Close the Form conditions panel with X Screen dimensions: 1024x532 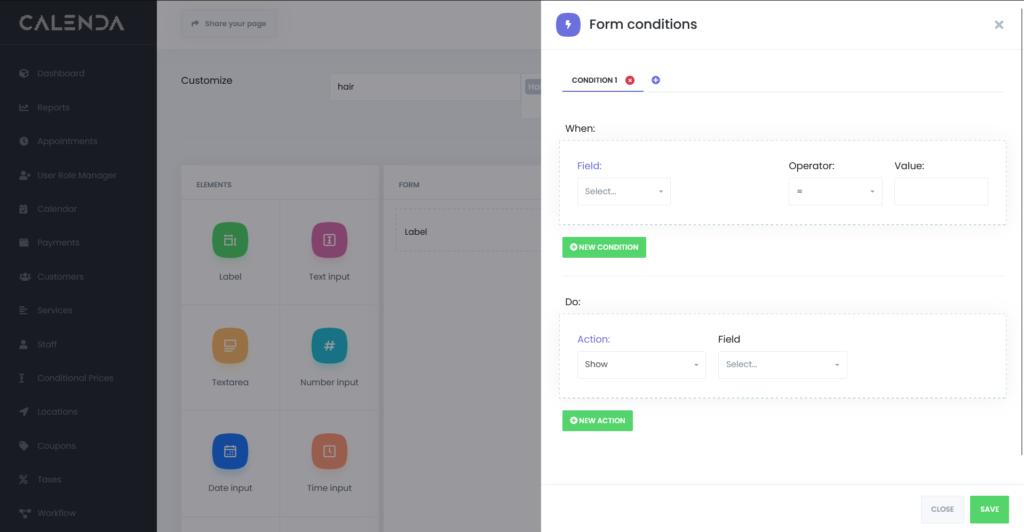point(998,25)
